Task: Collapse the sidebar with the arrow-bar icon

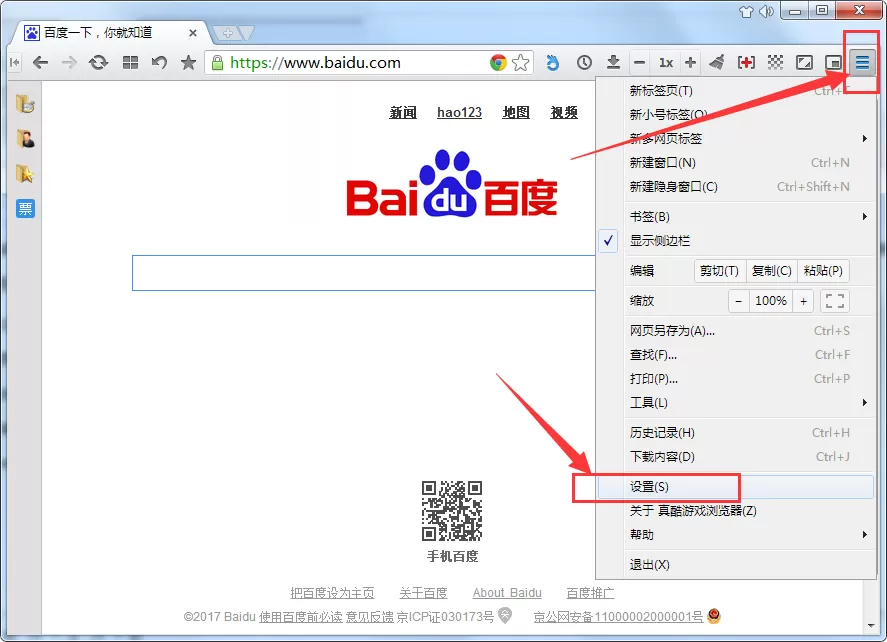Action: 14,62
